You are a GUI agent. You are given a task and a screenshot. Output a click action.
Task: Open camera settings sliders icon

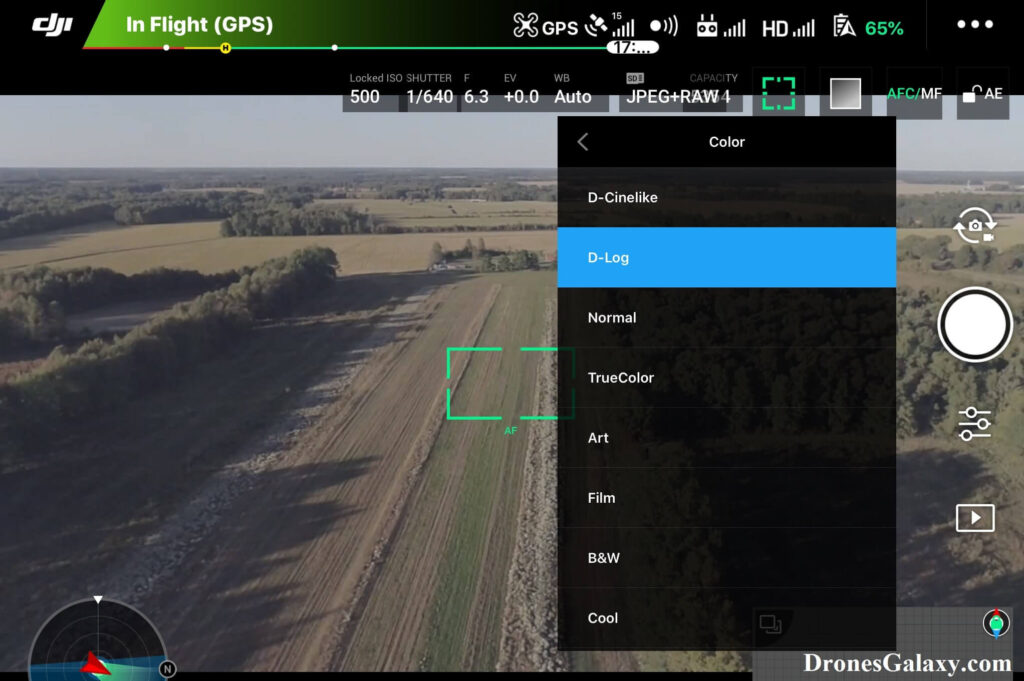coord(974,424)
